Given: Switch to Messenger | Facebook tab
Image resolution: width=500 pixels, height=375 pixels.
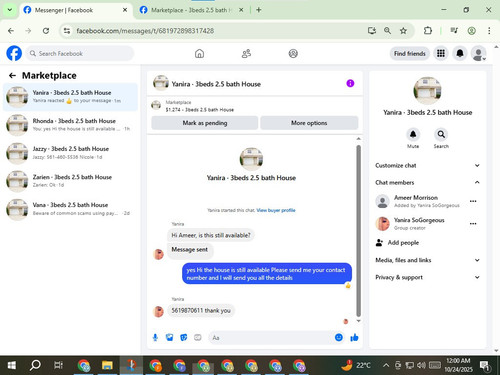Looking at the screenshot, I should (75, 10).
